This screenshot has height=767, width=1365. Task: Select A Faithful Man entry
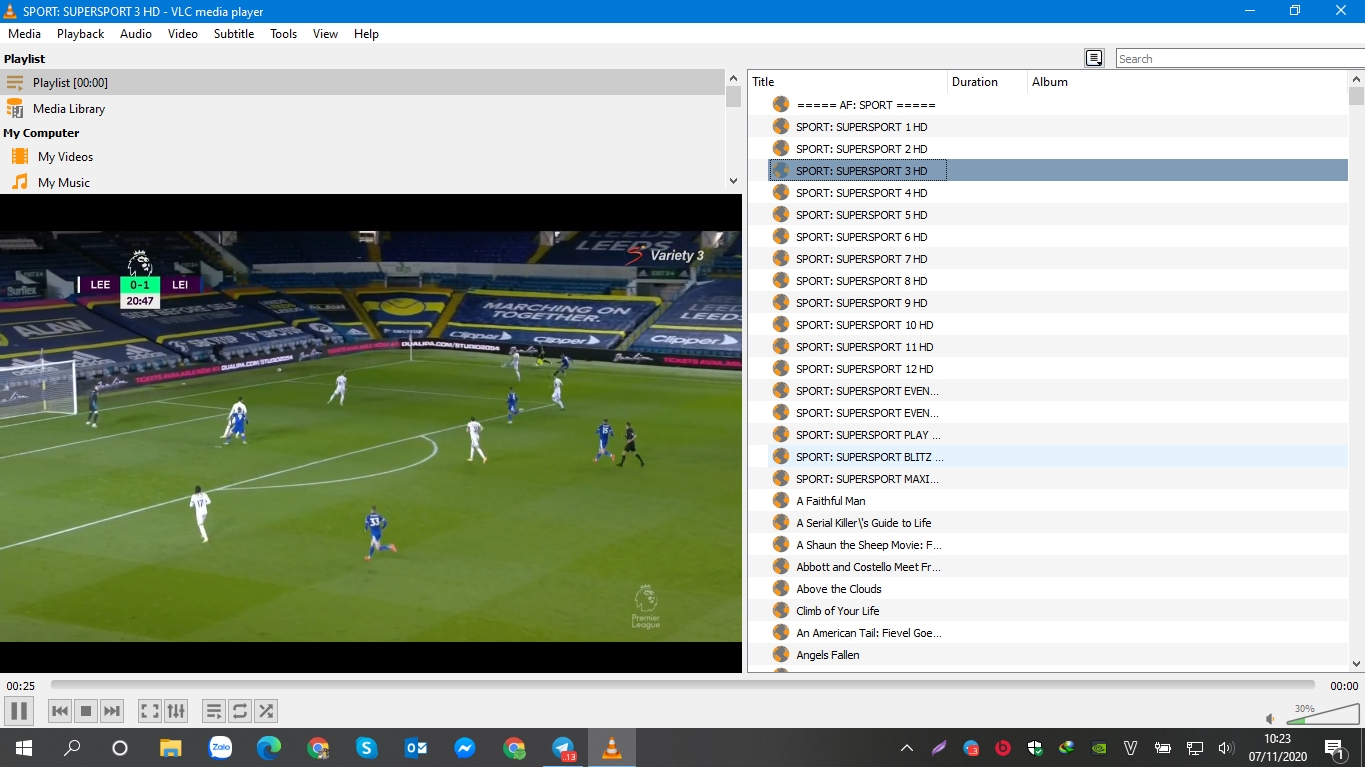tap(830, 501)
